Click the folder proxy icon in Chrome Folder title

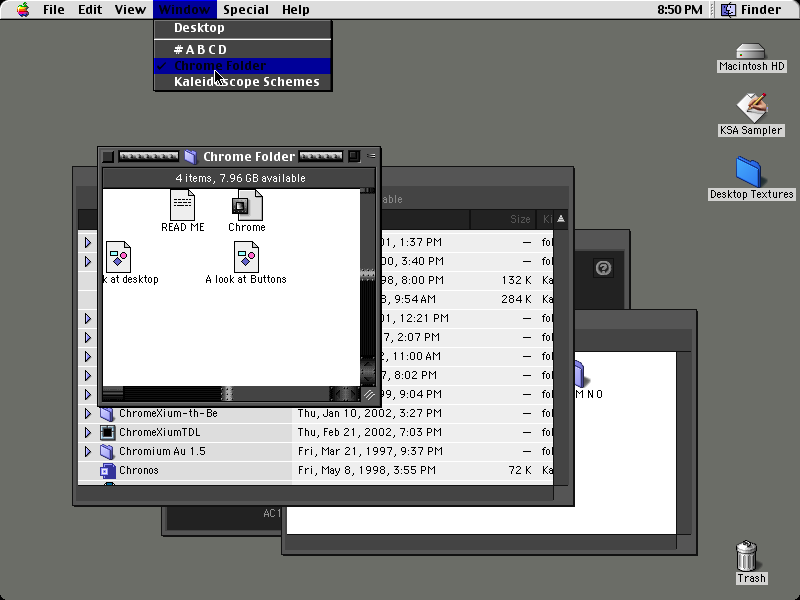[190, 157]
